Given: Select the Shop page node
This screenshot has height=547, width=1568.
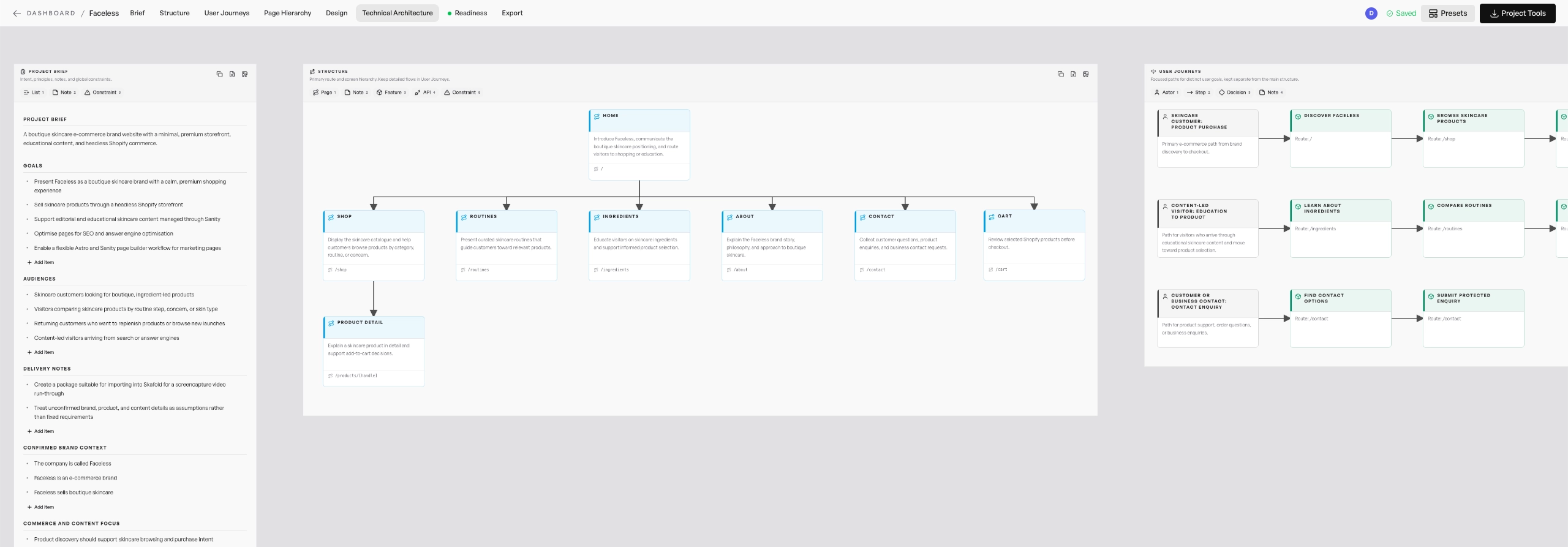Looking at the screenshot, I should [374, 246].
